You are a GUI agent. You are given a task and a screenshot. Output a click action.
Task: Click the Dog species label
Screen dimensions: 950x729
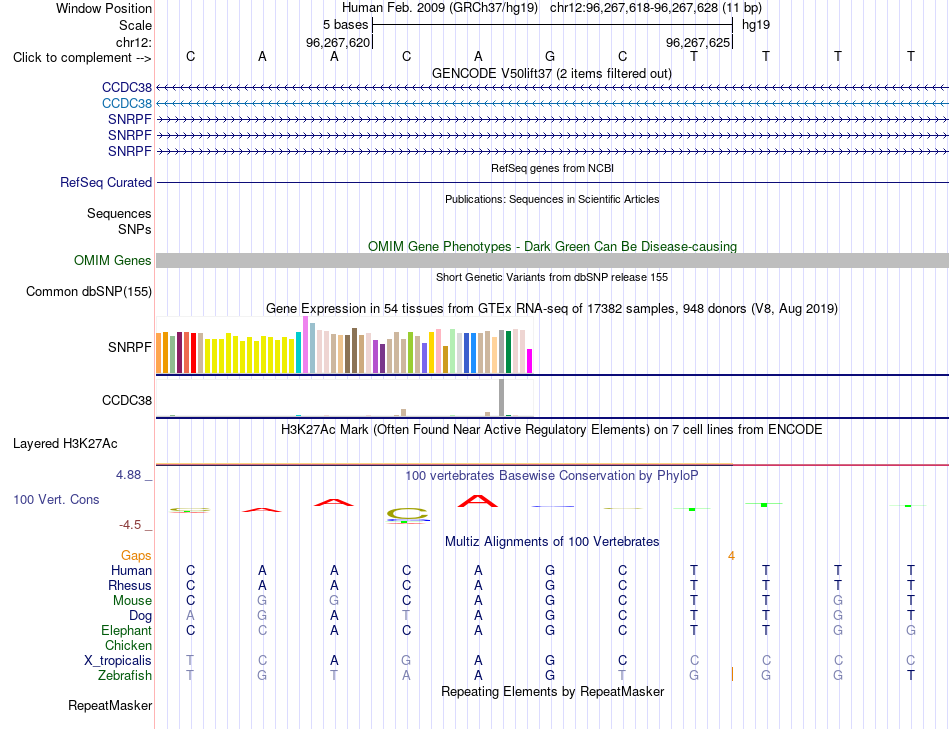point(141,616)
